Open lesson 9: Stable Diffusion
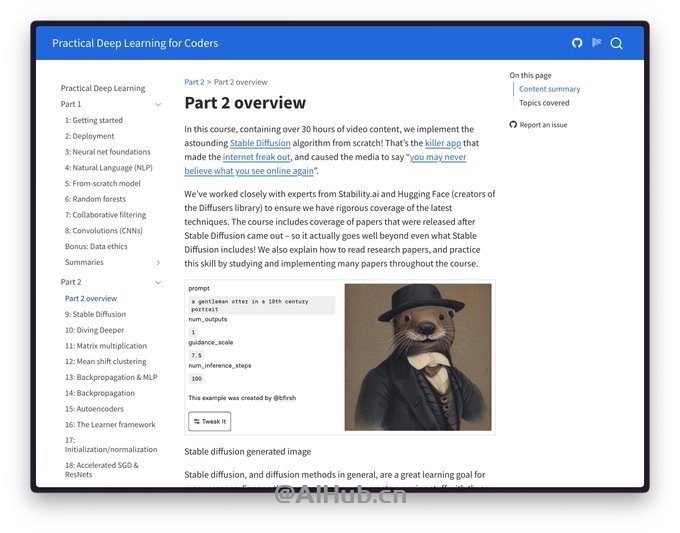The image size is (680, 533). point(95,314)
